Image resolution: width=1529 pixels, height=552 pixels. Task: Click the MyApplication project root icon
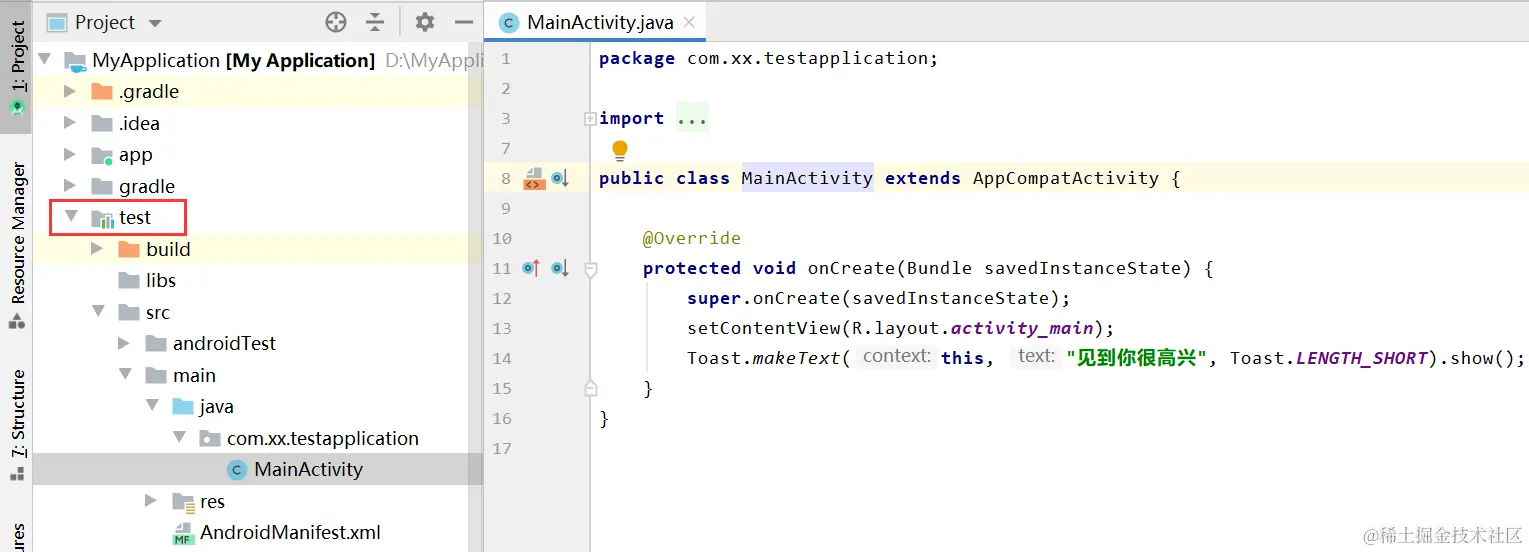[x=76, y=61]
